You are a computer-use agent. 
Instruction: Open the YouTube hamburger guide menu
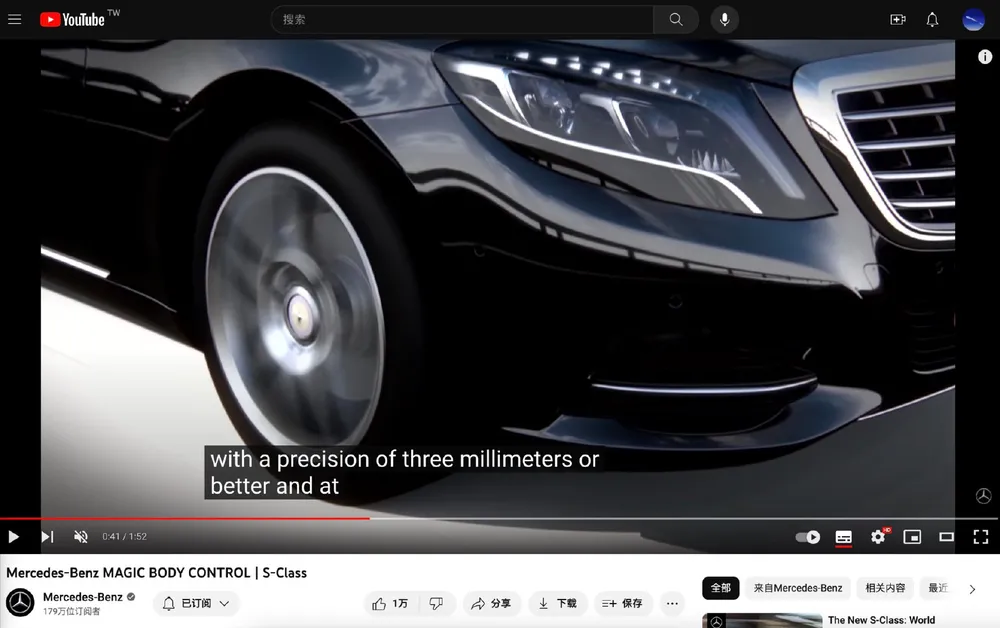tap(14, 19)
